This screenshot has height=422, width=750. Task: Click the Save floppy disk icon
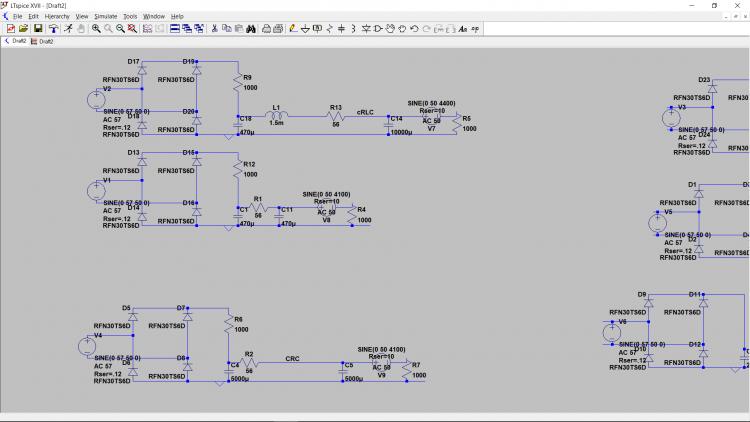coord(36,28)
